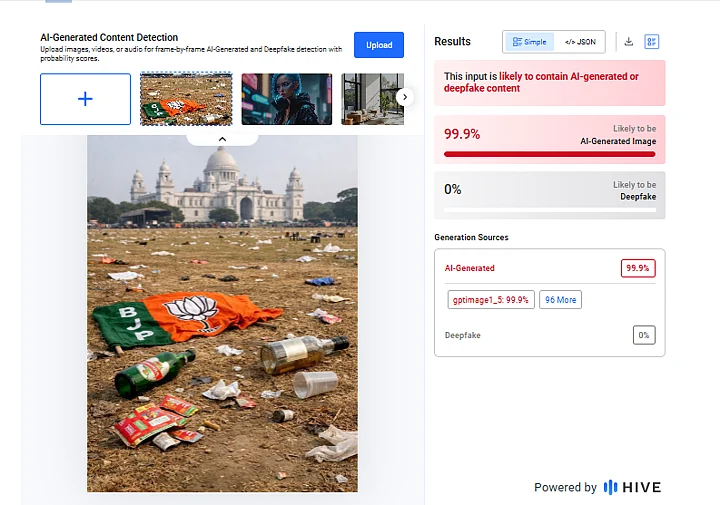Screen dimensions: 720x505
Task: Click the results layout icon beside download
Action: pos(652,42)
